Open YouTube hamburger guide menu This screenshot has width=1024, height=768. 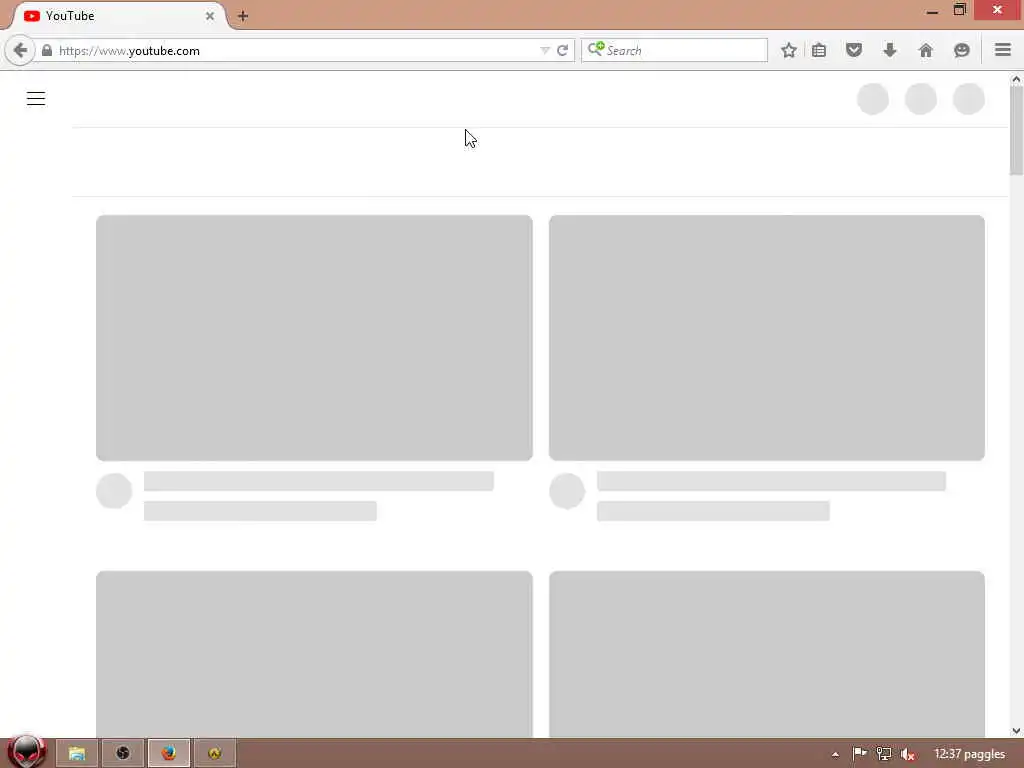coord(36,99)
